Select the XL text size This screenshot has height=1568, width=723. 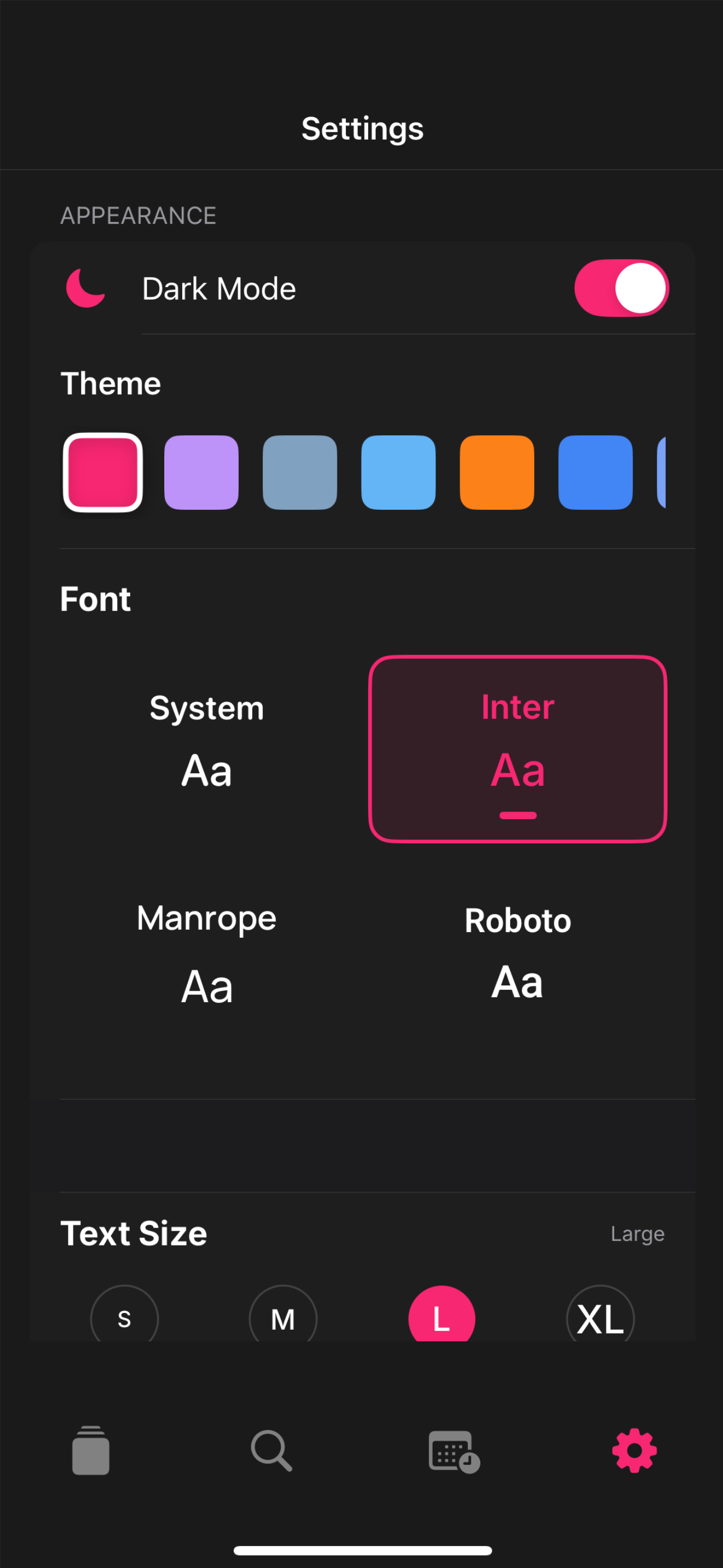(x=601, y=1313)
